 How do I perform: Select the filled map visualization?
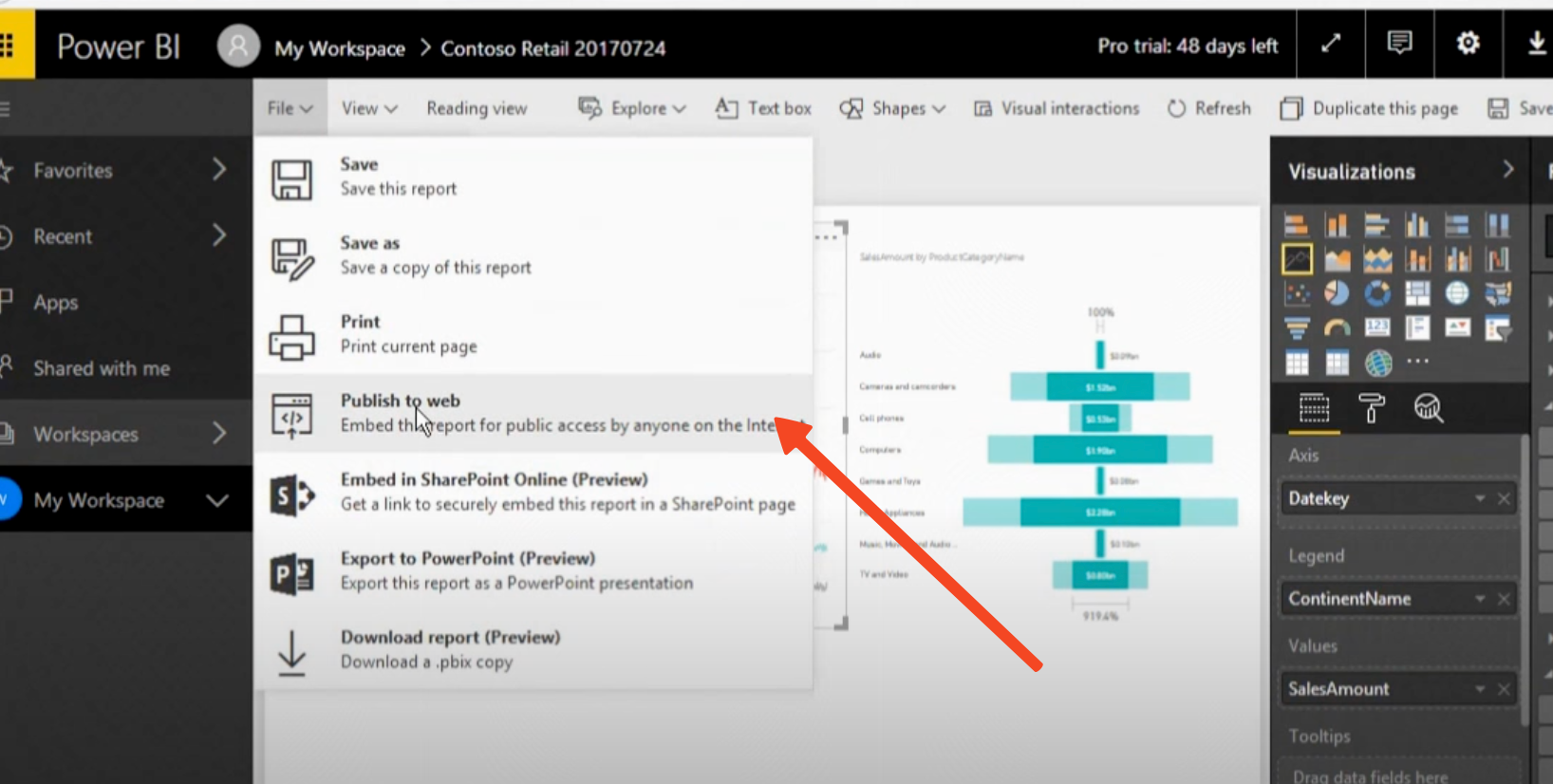pos(1498,293)
